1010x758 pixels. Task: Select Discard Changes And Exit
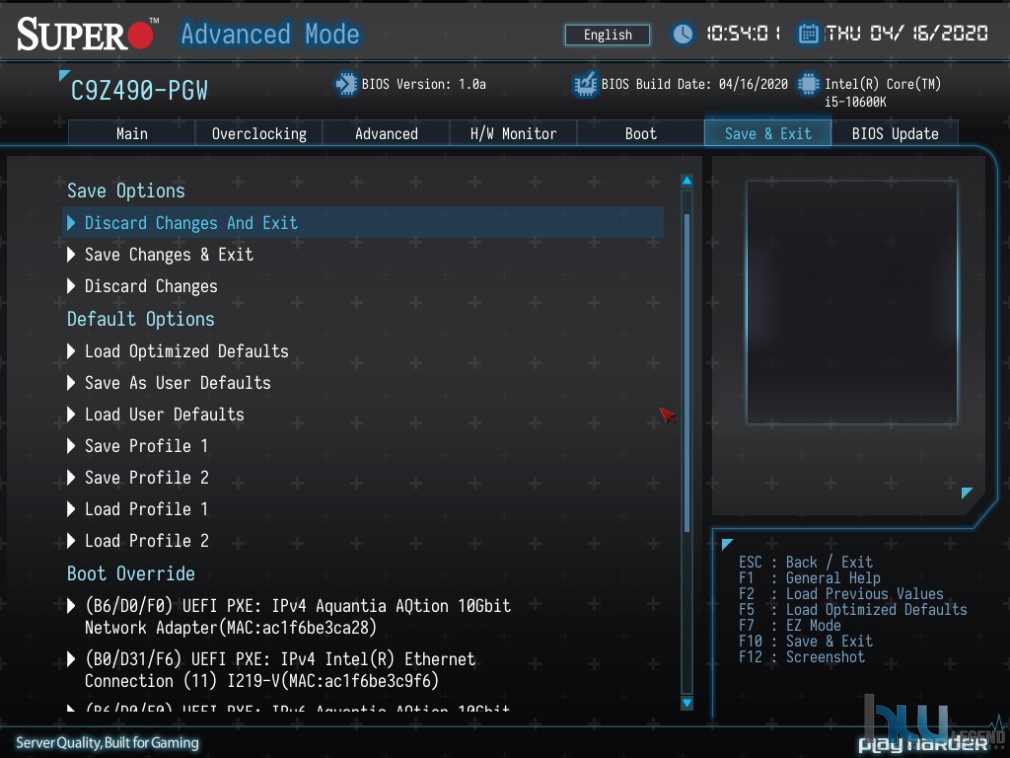(x=363, y=223)
